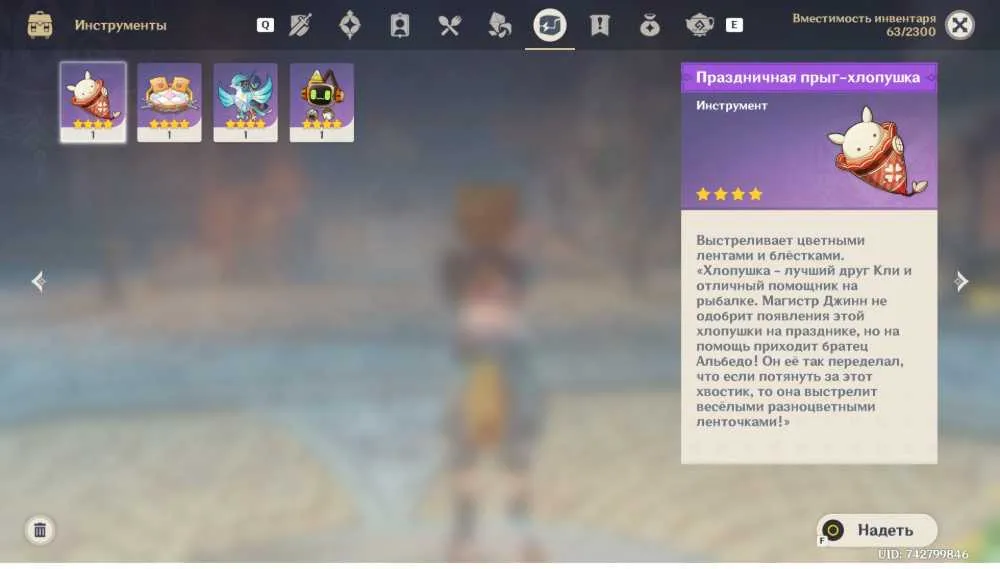Click the Инструменты header title
This screenshot has width=1000, height=569.
click(121, 25)
